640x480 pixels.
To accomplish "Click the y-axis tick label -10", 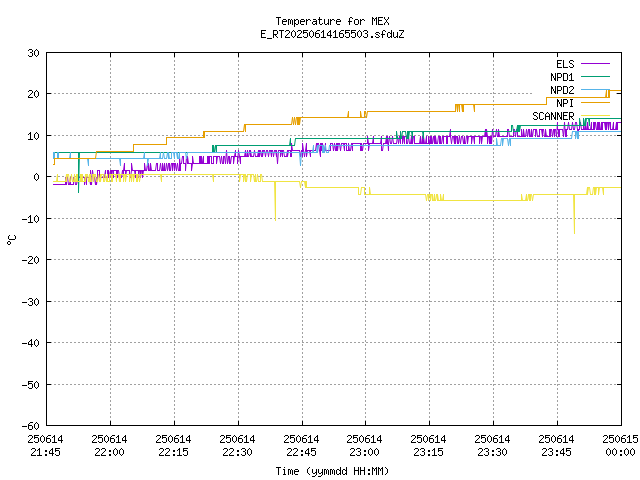I will 31,219.
